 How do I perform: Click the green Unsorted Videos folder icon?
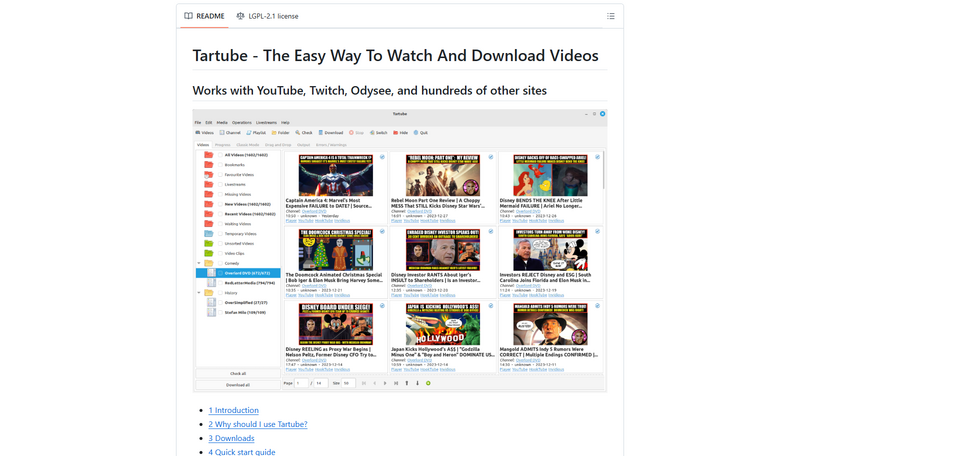click(208, 244)
